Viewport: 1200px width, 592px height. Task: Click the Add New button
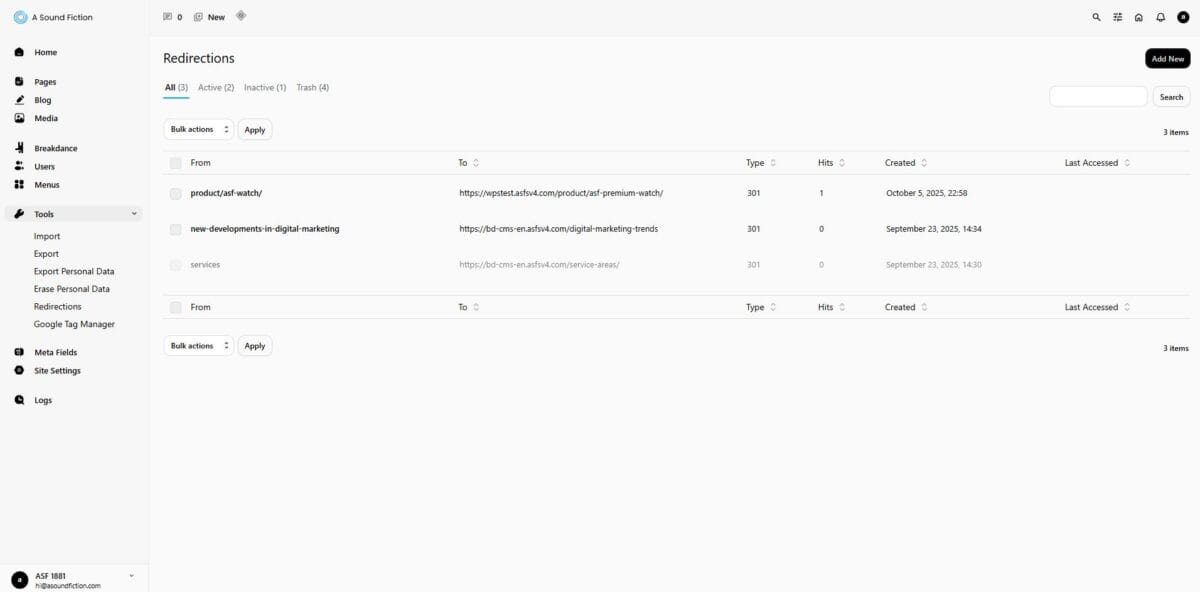[1167, 59]
